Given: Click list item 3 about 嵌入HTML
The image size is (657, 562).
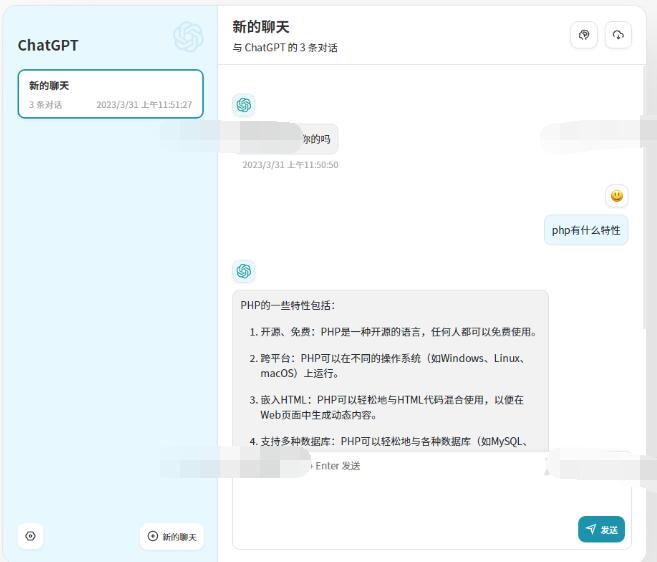Looking at the screenshot, I should pos(386,407).
